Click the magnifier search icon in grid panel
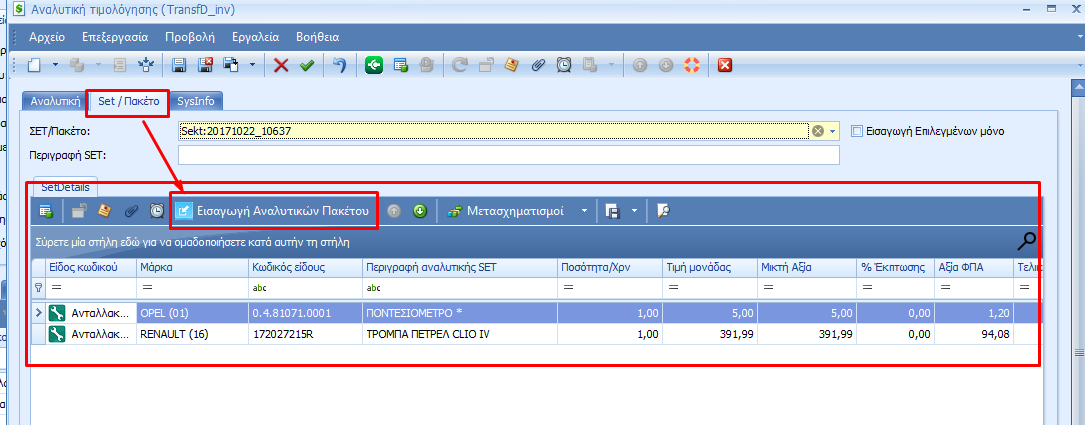Viewport: 1085px width, 425px height. [x=1027, y=240]
